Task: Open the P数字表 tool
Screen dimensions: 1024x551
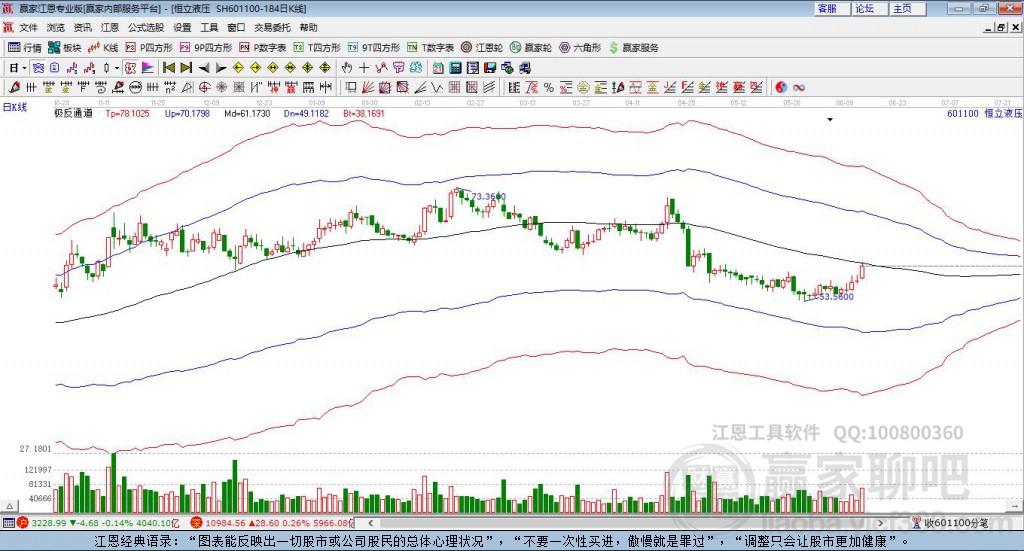Action: point(263,48)
